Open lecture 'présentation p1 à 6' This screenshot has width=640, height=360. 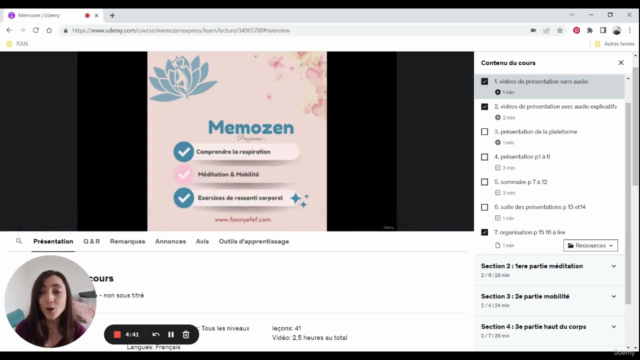click(522, 157)
